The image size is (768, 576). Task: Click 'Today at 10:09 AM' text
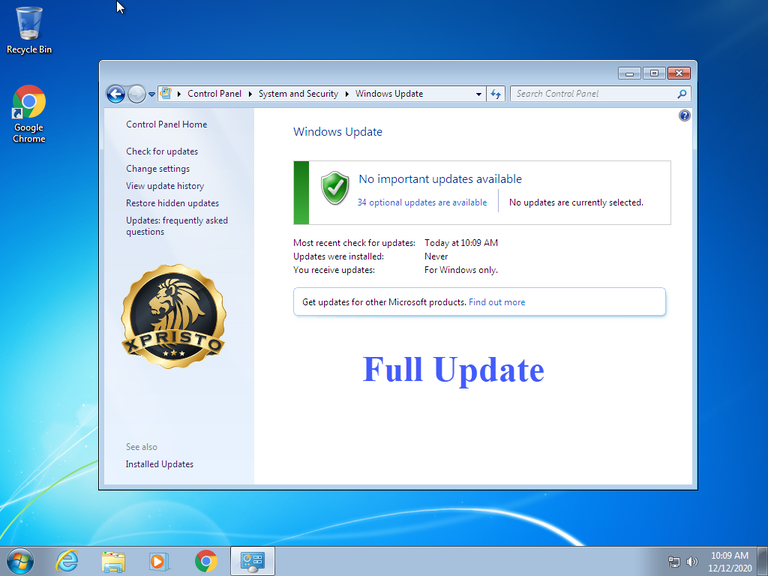click(x=461, y=242)
